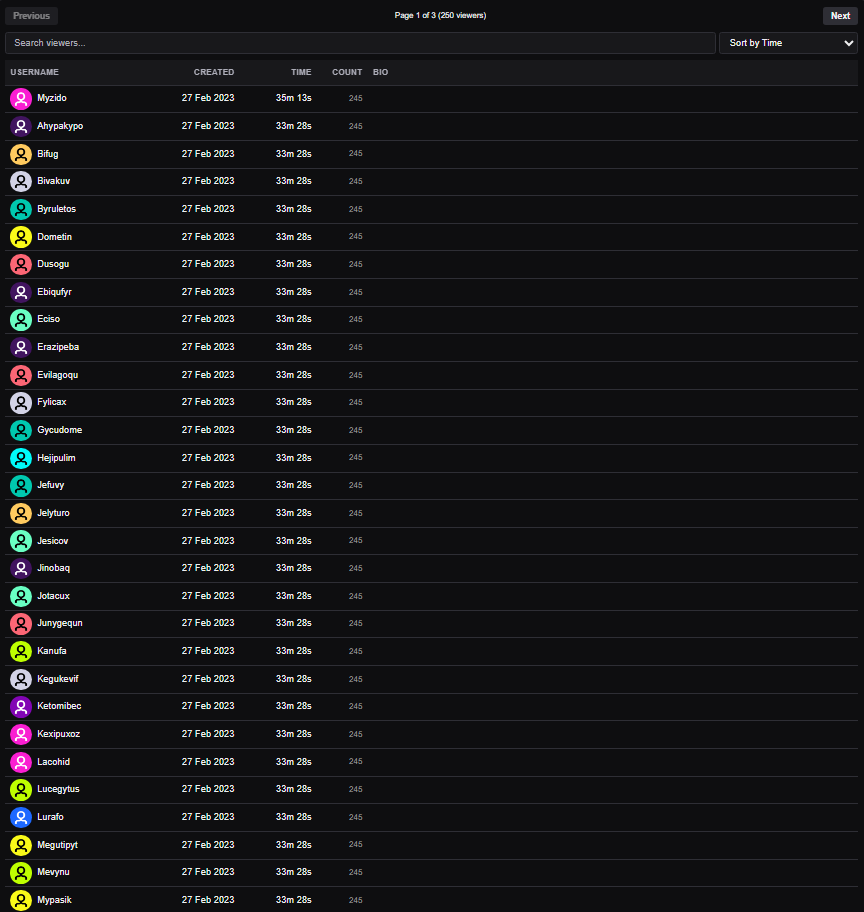The height and width of the screenshot is (912, 864).
Task: Click Myzido's time value 35m 13s
Action: (293, 98)
